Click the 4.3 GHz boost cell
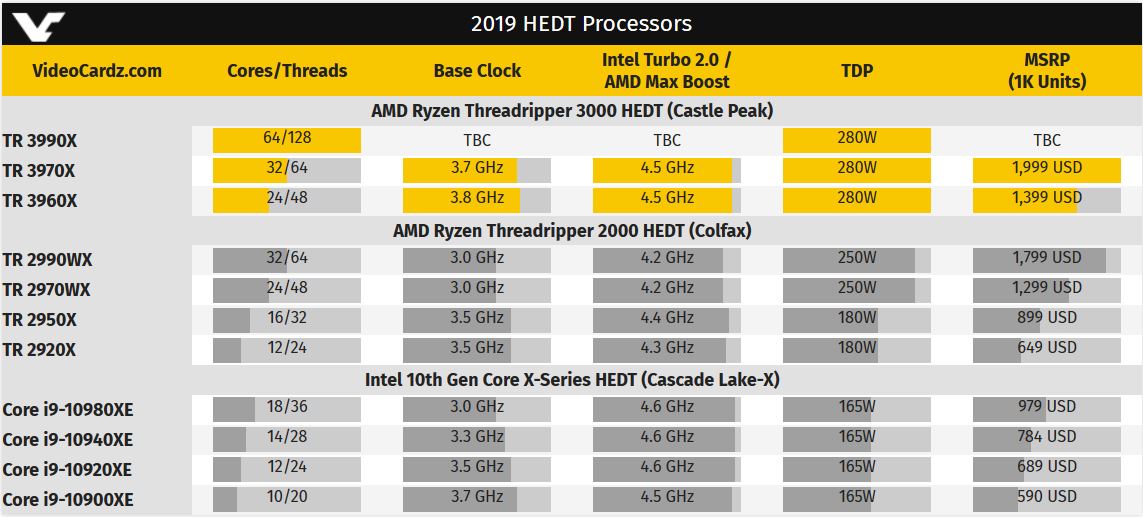This screenshot has height=517, width=1143. tap(667, 349)
